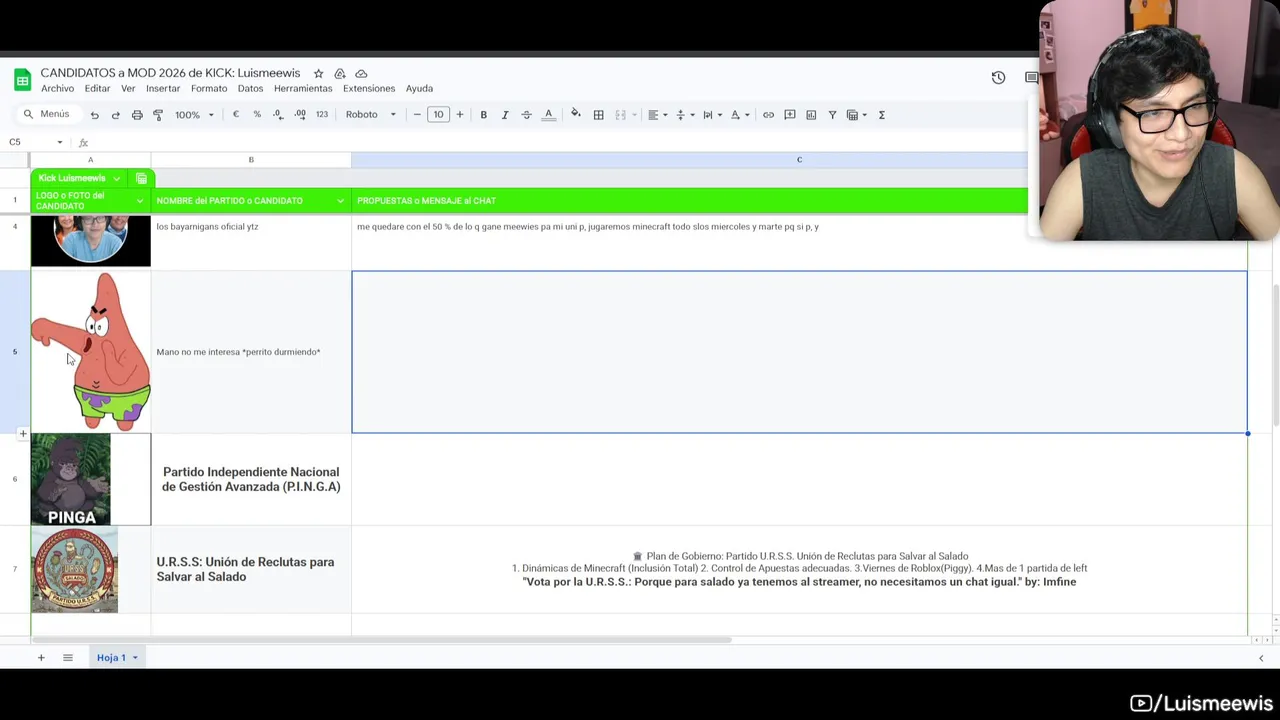The image size is (1280, 720).
Task: Select row 5 header
Action: click(x=15, y=352)
